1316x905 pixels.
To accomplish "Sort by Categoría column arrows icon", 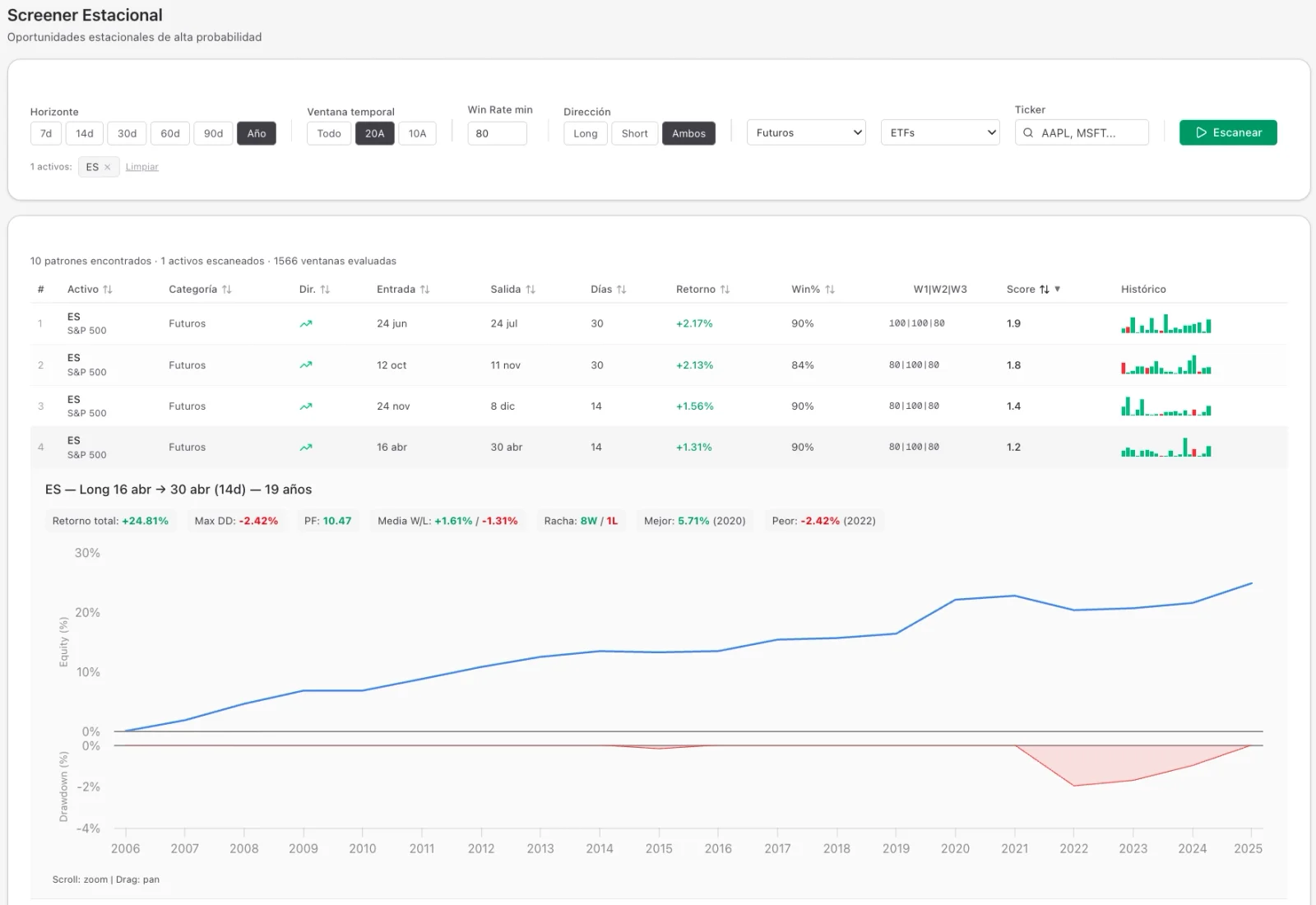I will coord(227,290).
